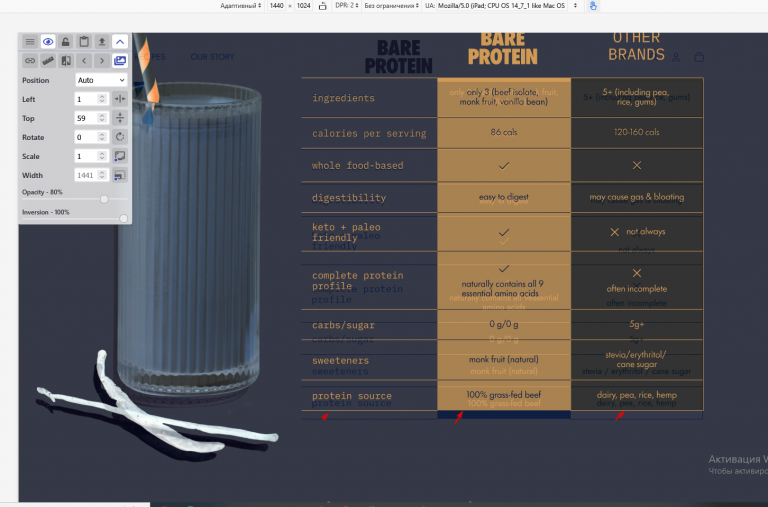Go to the previous overlay image
The width and height of the screenshot is (768, 507).
(x=84, y=61)
